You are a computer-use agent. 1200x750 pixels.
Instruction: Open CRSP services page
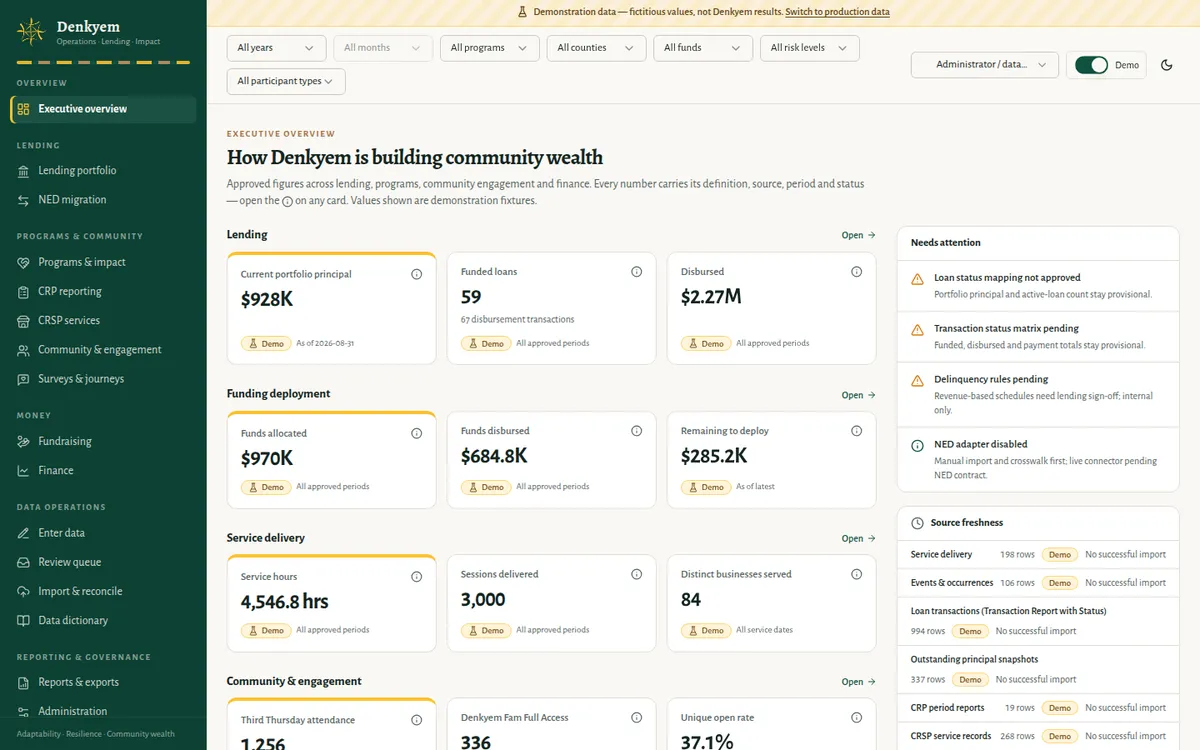pos(103,320)
